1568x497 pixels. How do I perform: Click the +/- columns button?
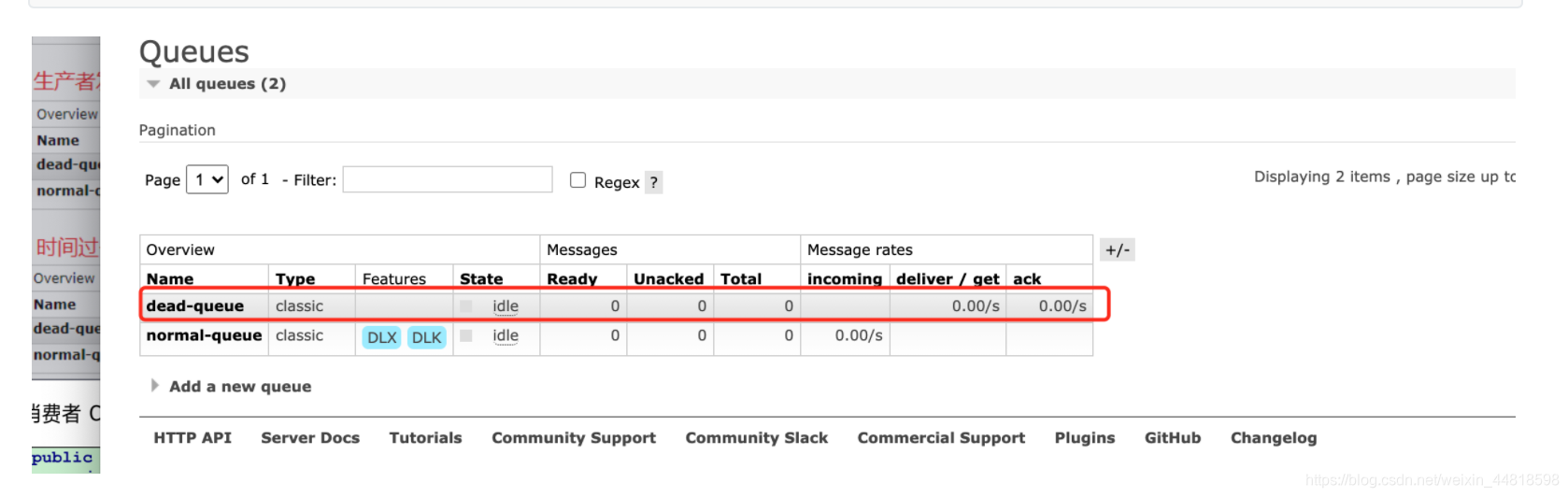pyautogui.click(x=1118, y=249)
